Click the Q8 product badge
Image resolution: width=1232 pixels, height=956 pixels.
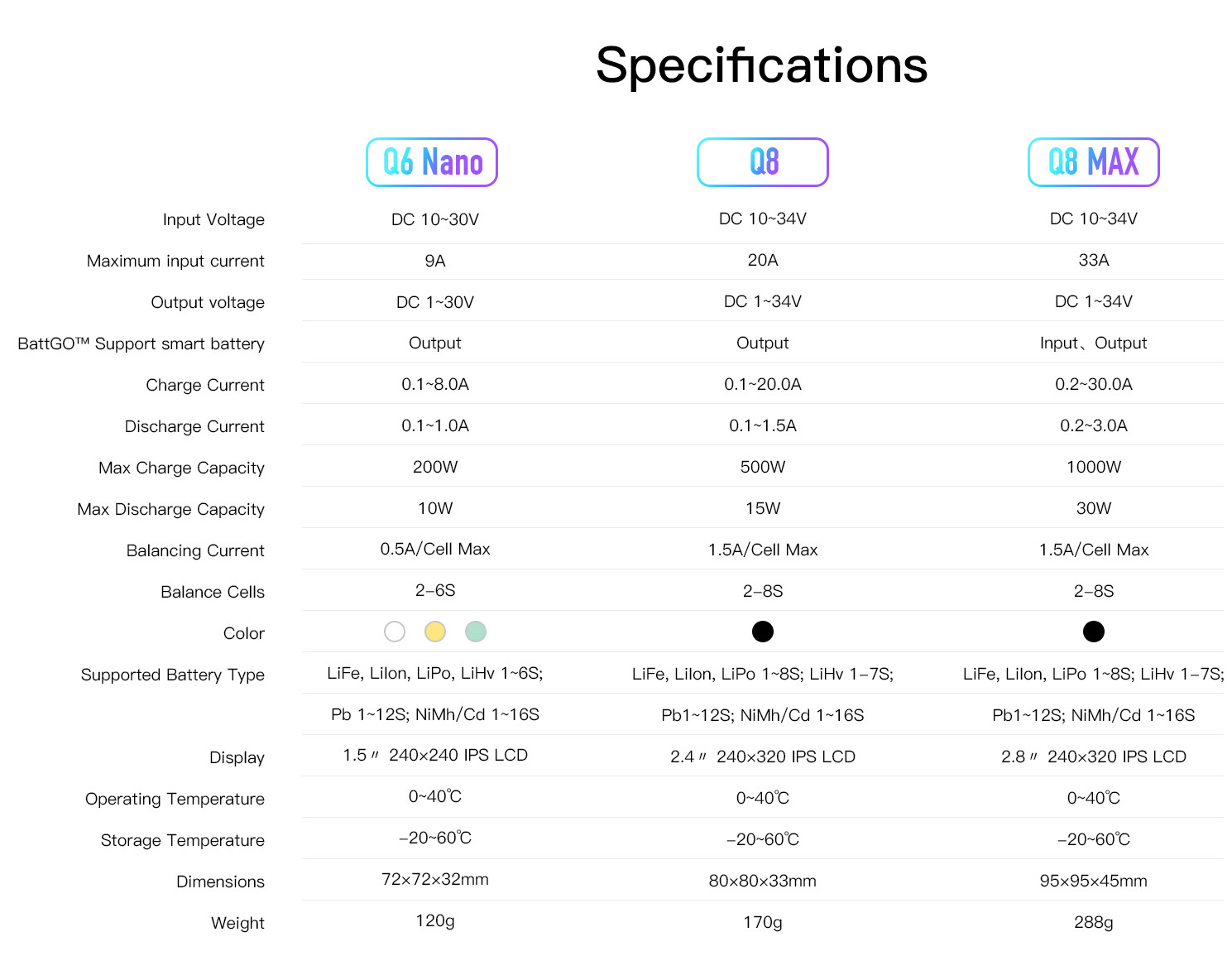[x=762, y=162]
